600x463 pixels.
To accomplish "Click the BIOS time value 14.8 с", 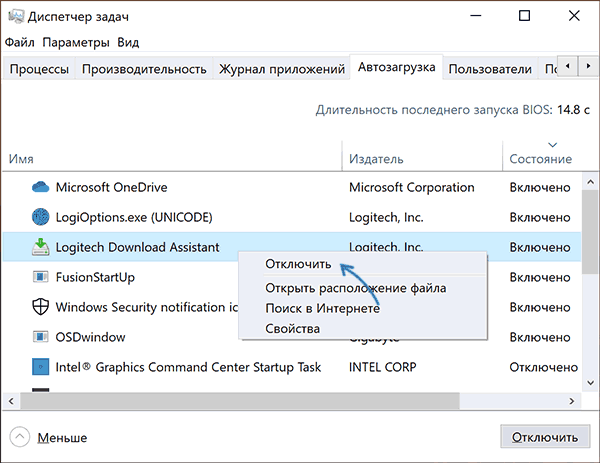I will pyautogui.click(x=573, y=110).
